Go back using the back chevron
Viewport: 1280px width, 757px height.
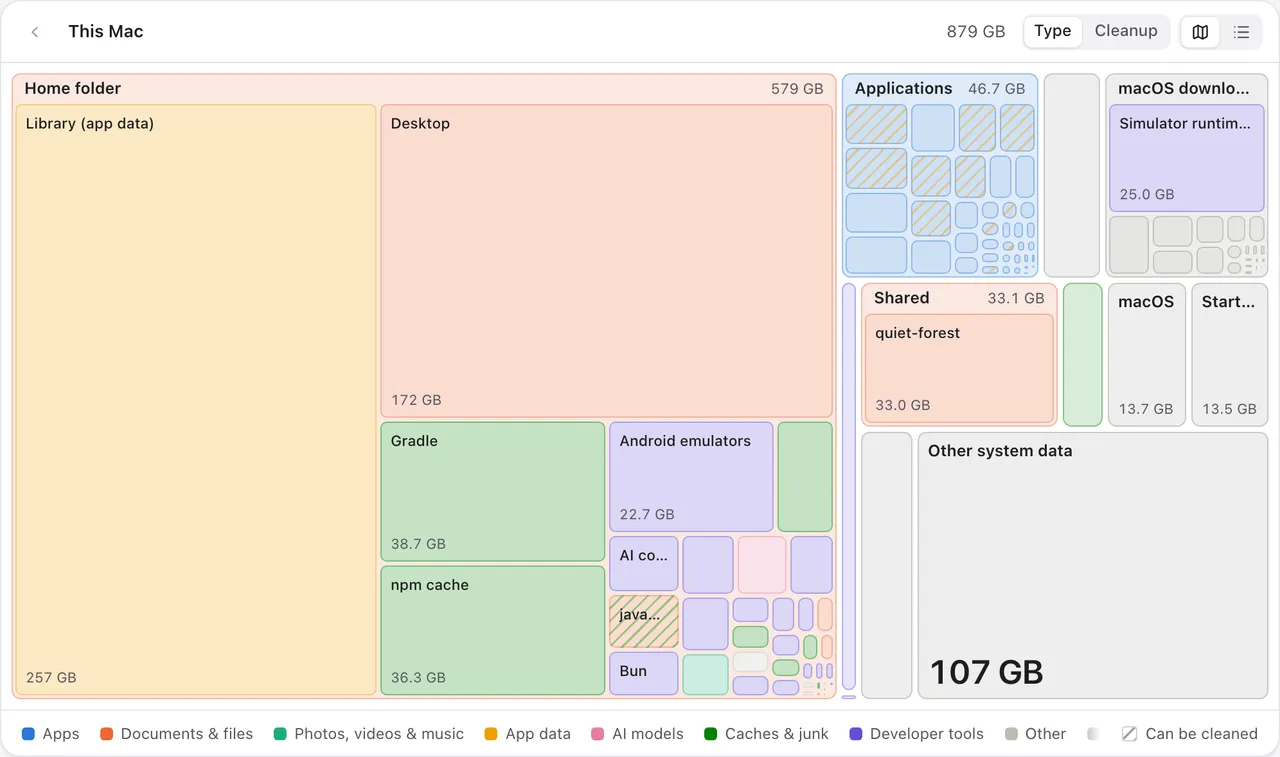35,32
